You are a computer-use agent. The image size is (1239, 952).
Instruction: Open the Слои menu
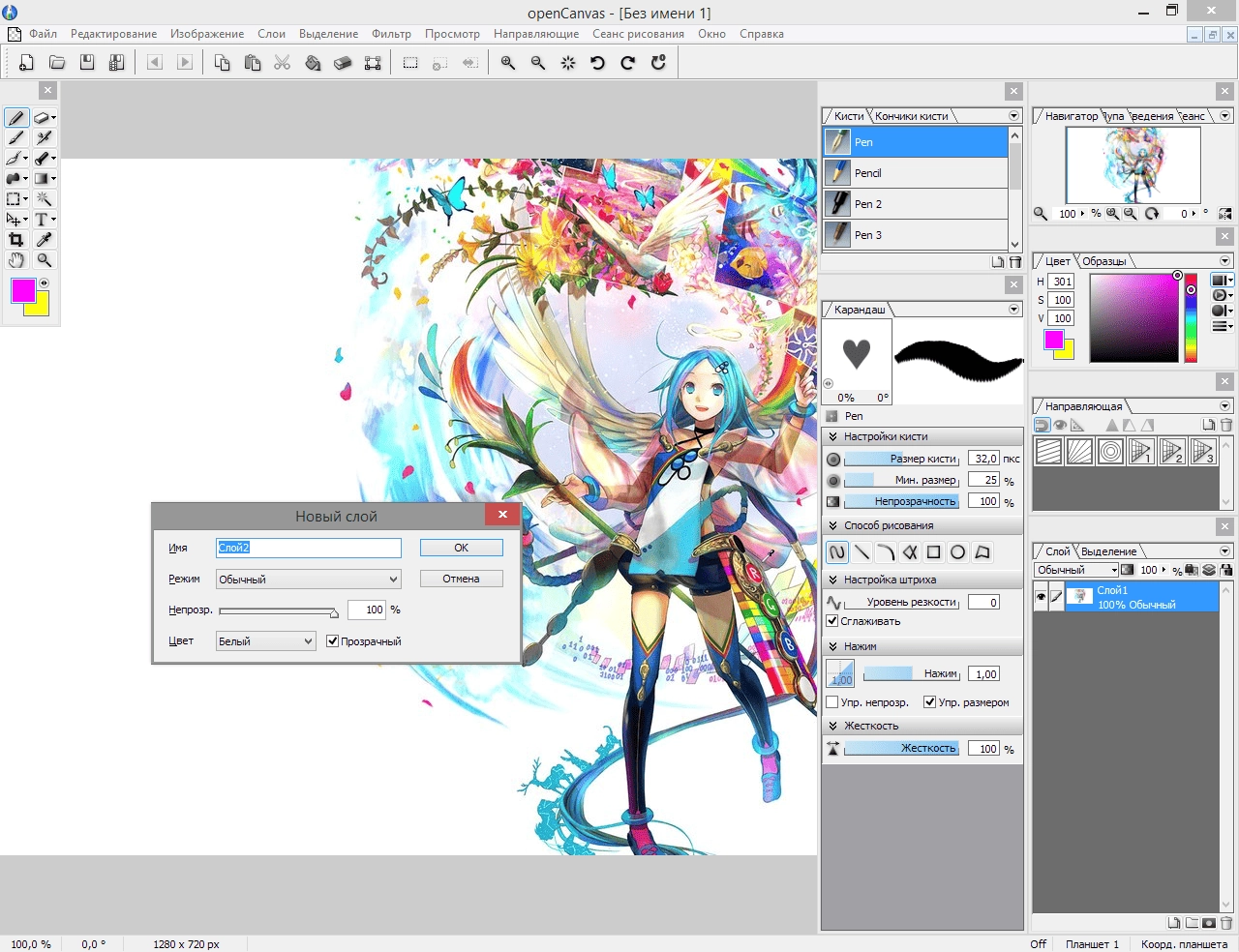tap(271, 34)
